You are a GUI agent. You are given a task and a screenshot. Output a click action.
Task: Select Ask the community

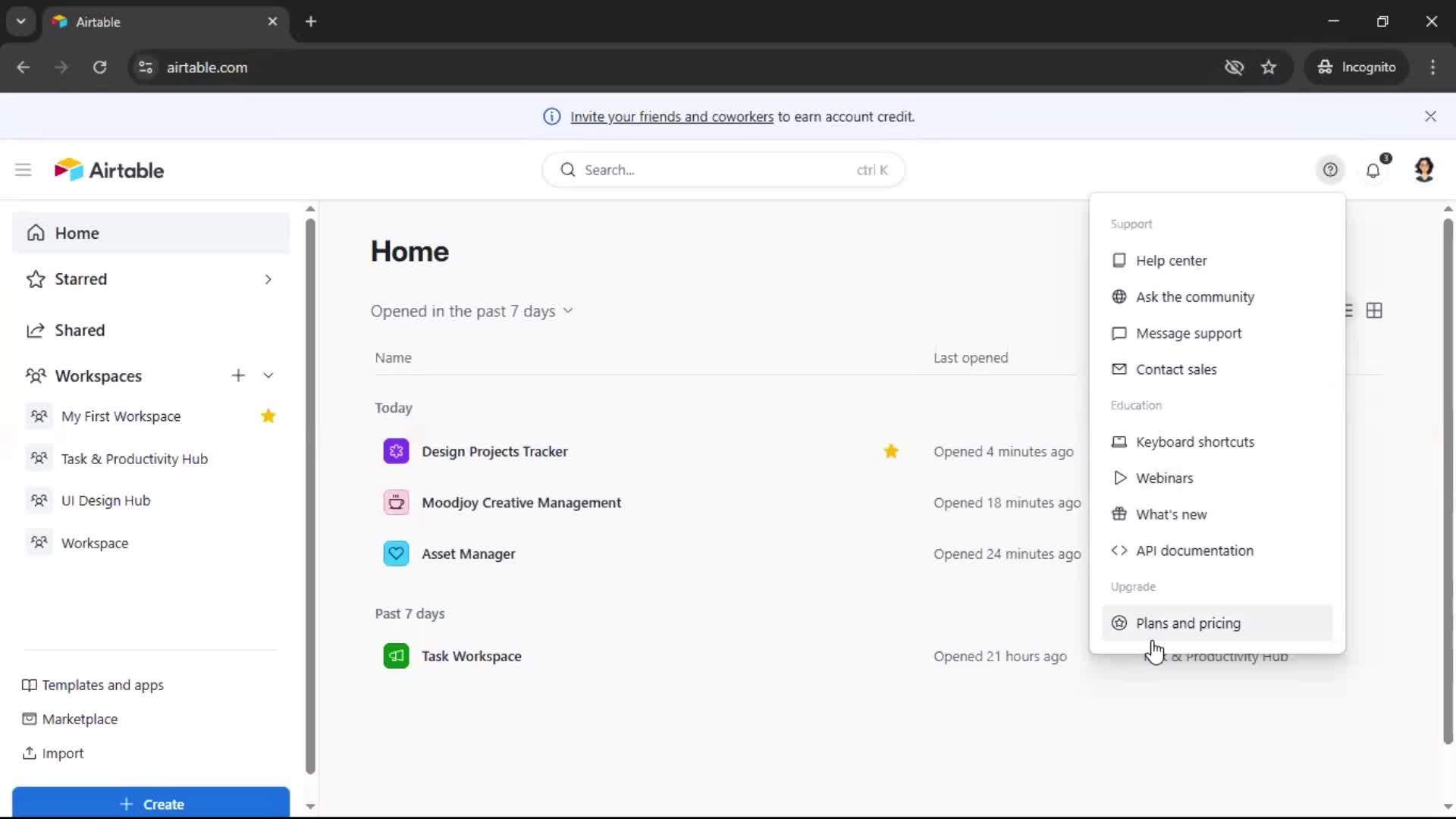click(x=1216, y=297)
